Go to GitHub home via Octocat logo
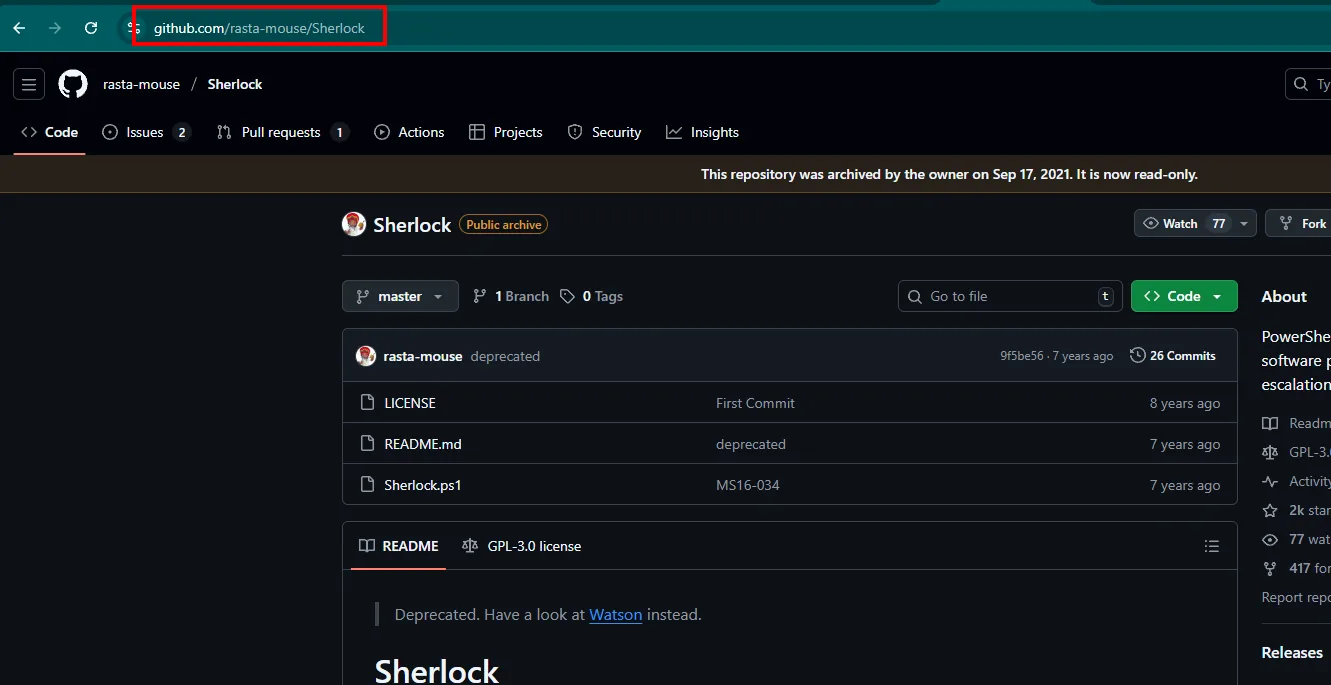The image size is (1331, 685). tap(73, 84)
